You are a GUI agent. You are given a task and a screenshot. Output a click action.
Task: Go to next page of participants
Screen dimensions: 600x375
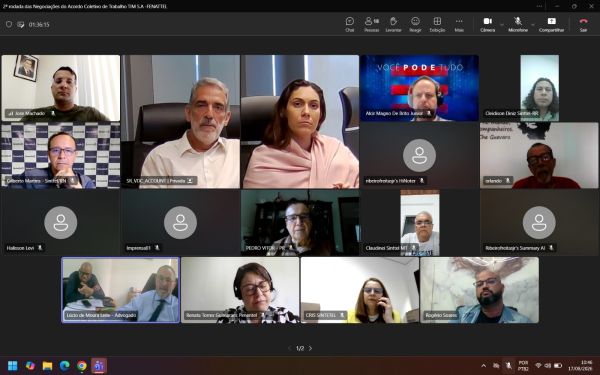click(310, 348)
